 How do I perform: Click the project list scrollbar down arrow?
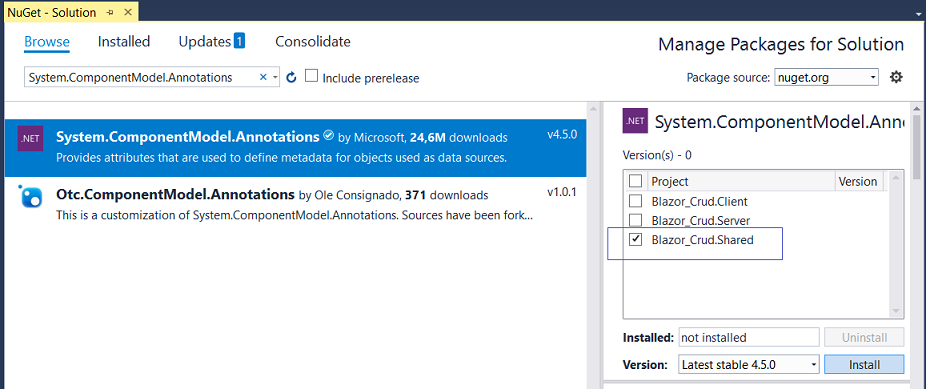pyautogui.click(x=896, y=310)
